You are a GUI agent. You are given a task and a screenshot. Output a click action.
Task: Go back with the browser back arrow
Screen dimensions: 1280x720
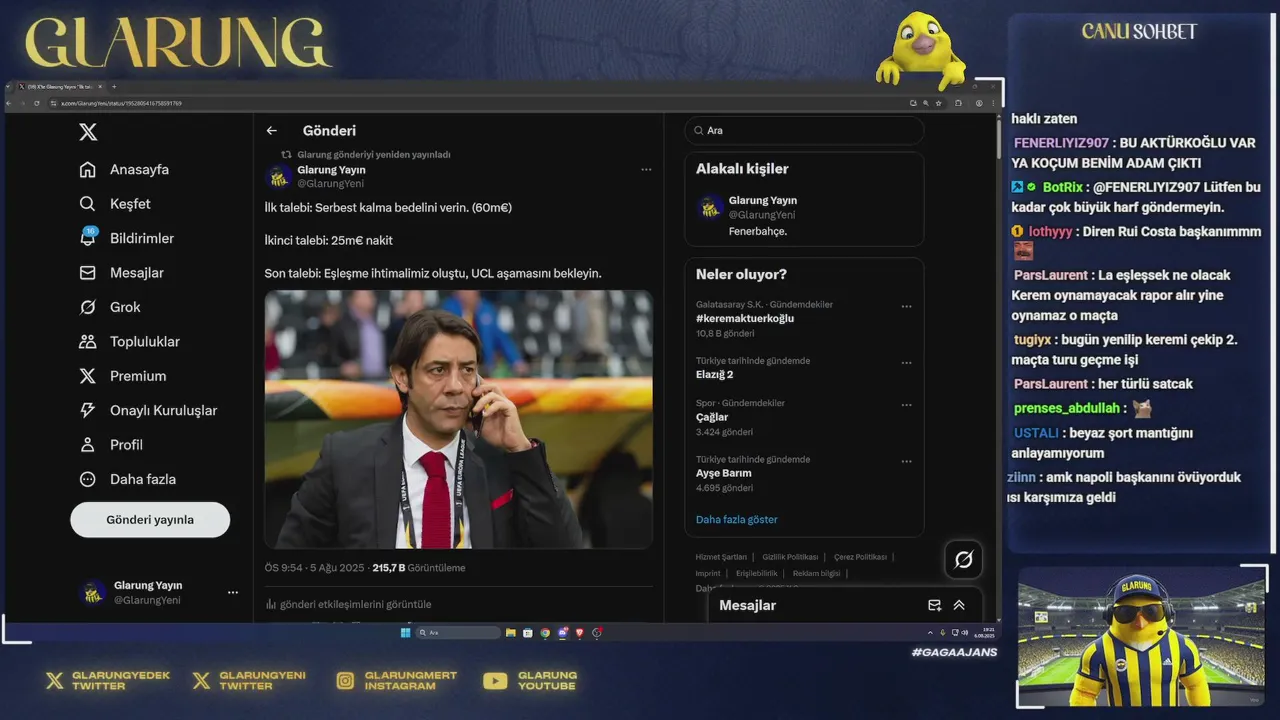pos(9,103)
